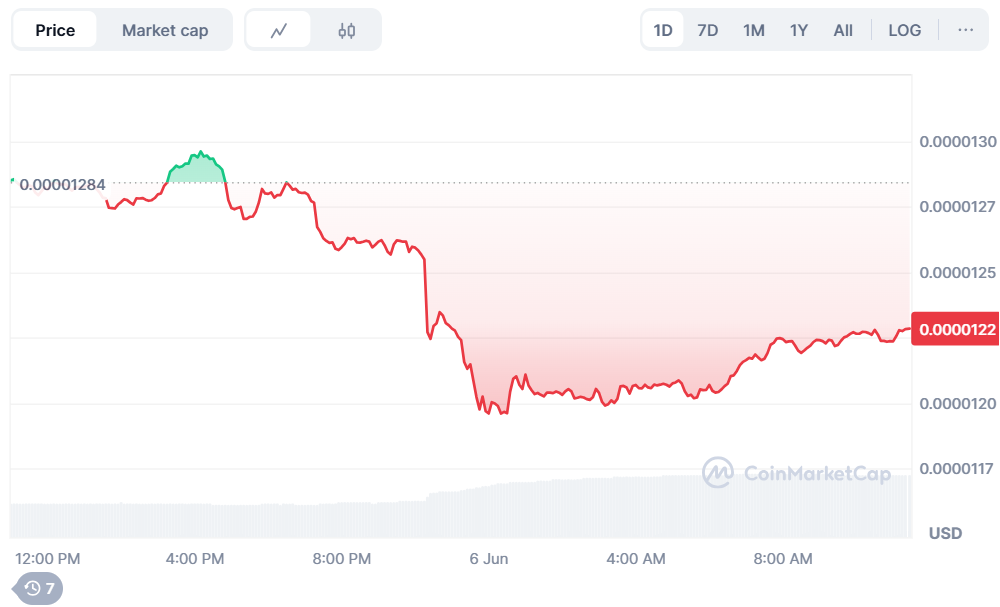Click the current price label 0.0000122
Screen dimensions: 1000x607
(957, 329)
